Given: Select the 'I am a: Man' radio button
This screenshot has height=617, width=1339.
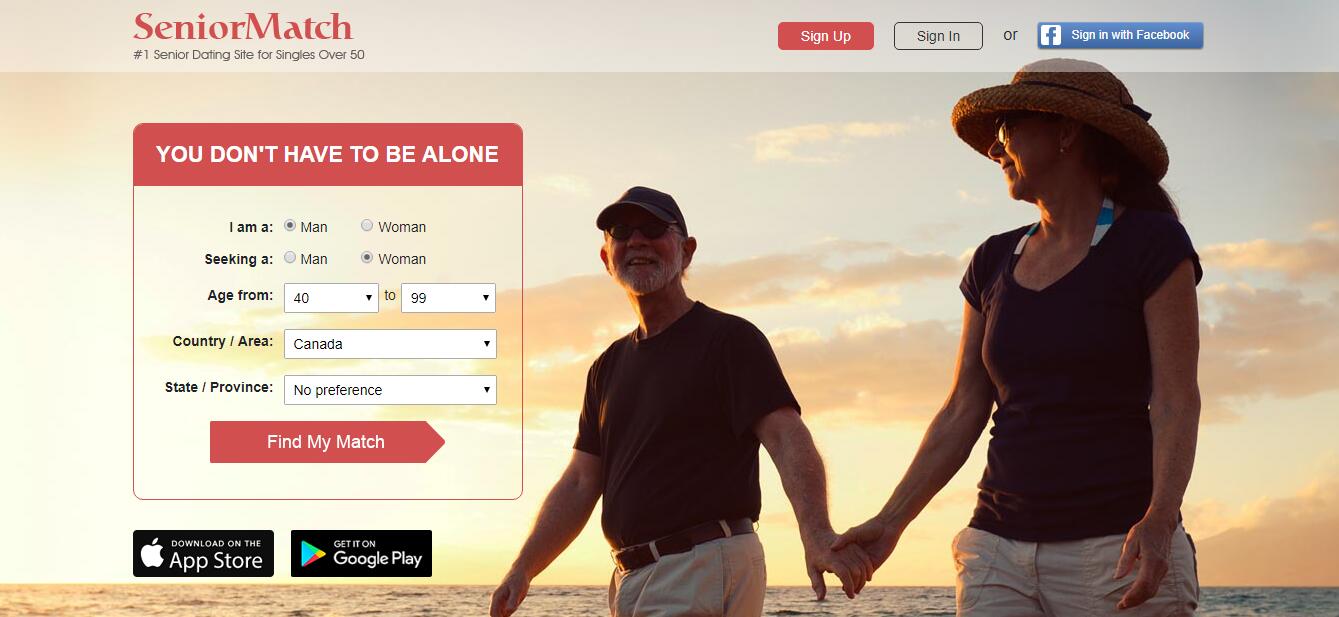Looking at the screenshot, I should coord(290,226).
